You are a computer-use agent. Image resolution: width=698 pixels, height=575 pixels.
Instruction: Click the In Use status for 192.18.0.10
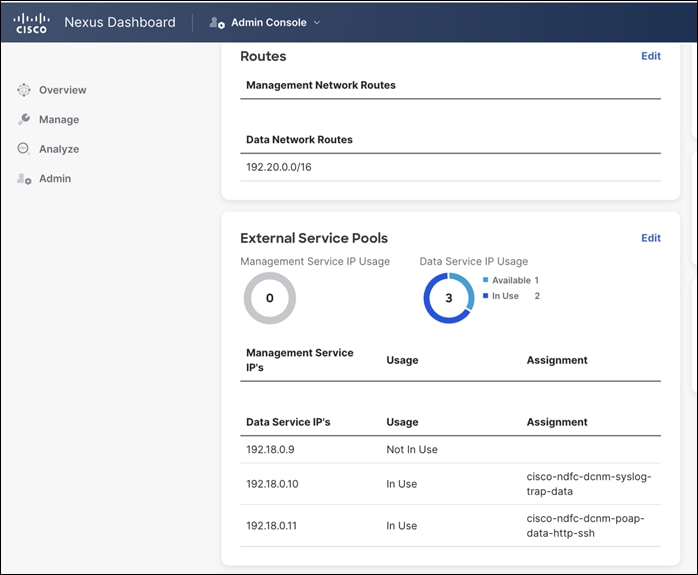tap(402, 484)
